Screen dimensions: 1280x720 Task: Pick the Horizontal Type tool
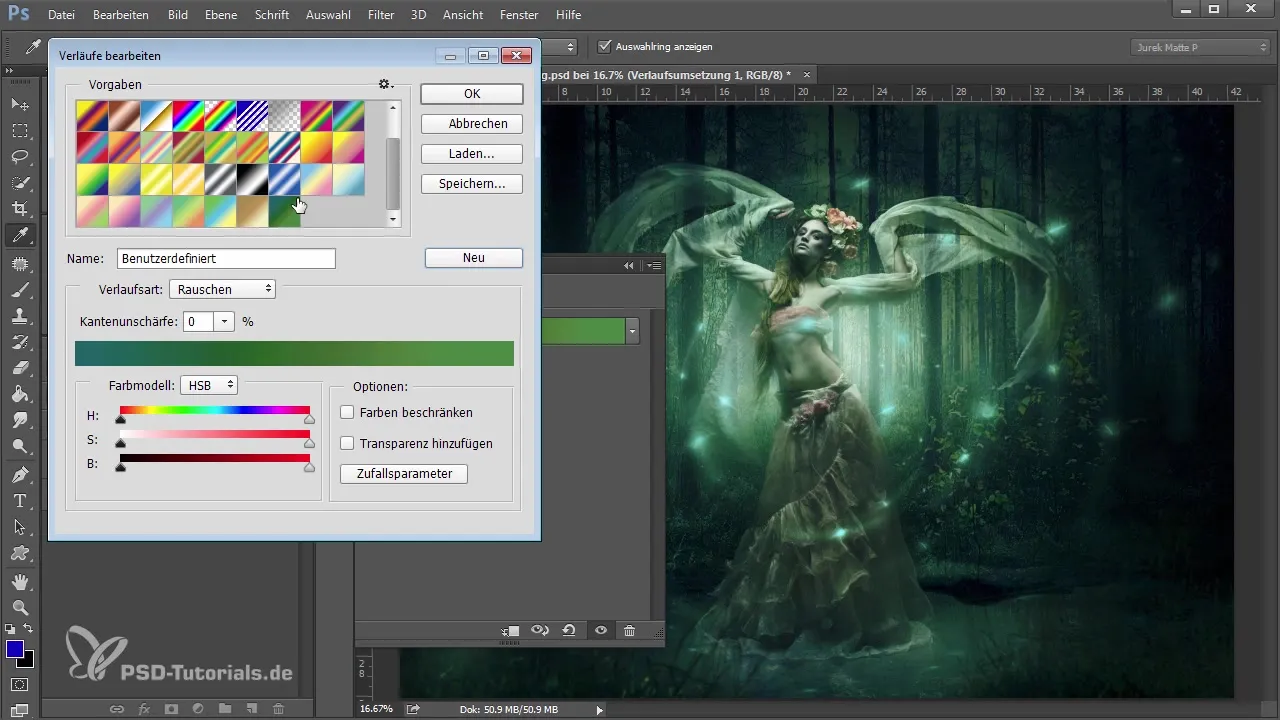(x=19, y=501)
